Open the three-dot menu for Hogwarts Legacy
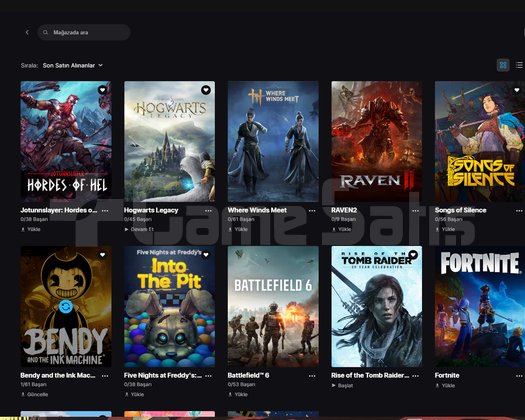 coord(208,211)
